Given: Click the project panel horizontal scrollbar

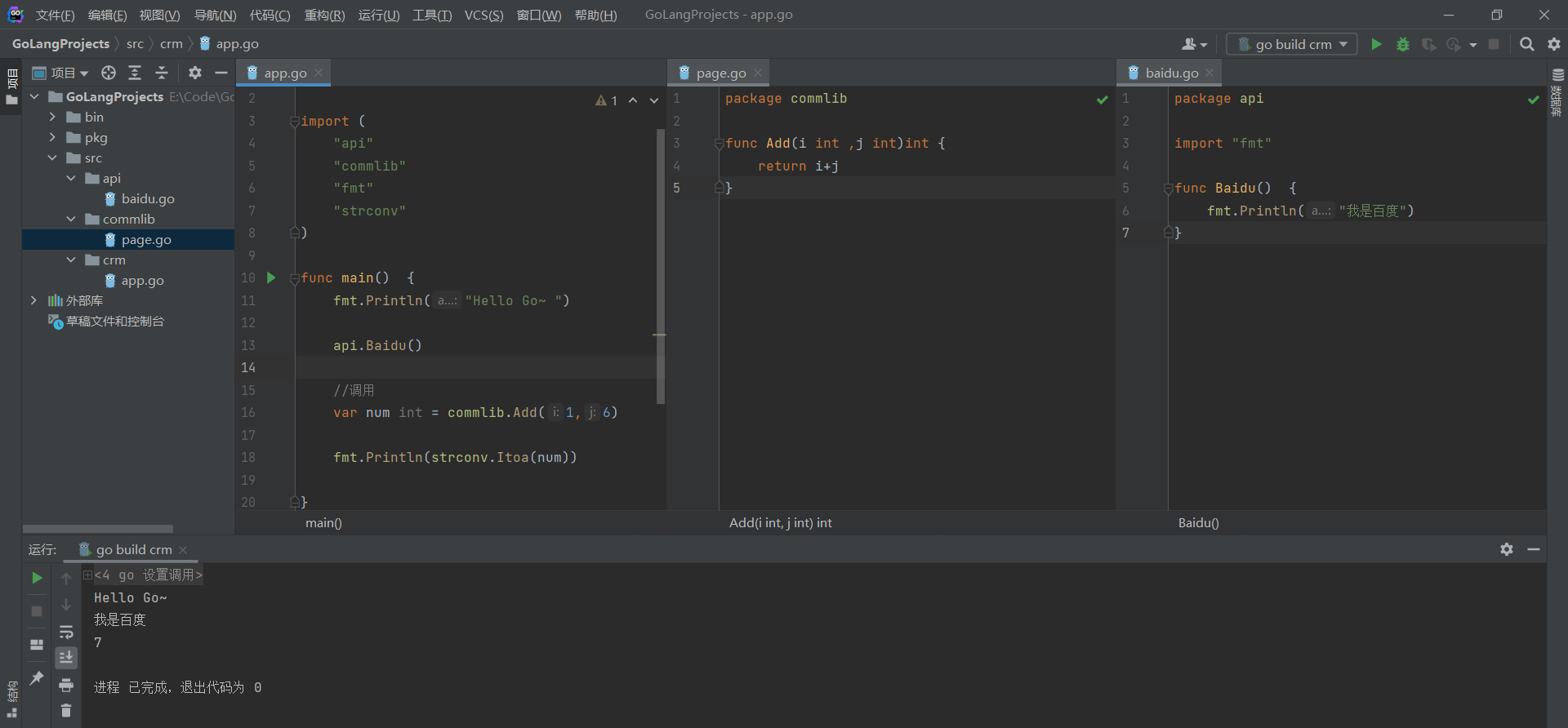Looking at the screenshot, I should (98, 529).
